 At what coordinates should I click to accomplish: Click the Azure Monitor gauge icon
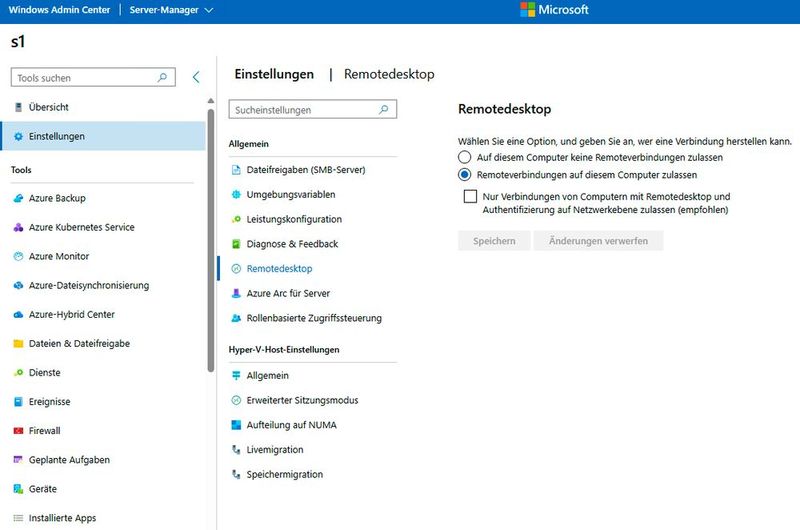(x=18, y=256)
